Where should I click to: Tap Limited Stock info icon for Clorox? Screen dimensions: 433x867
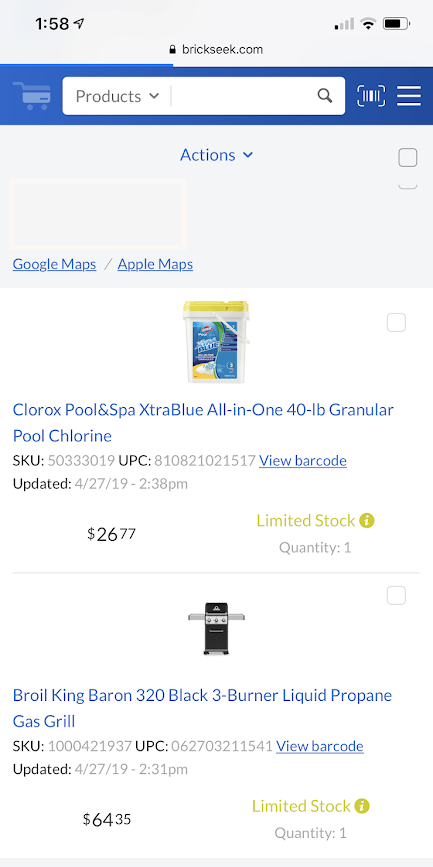coord(367,520)
